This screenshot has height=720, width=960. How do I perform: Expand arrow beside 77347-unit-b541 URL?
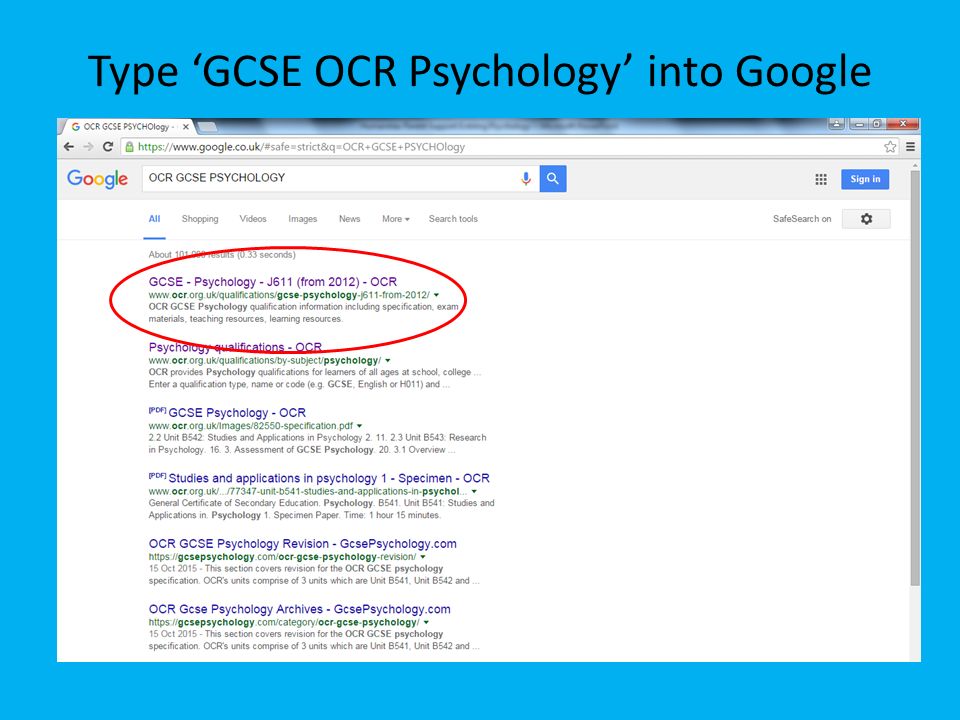point(474,492)
